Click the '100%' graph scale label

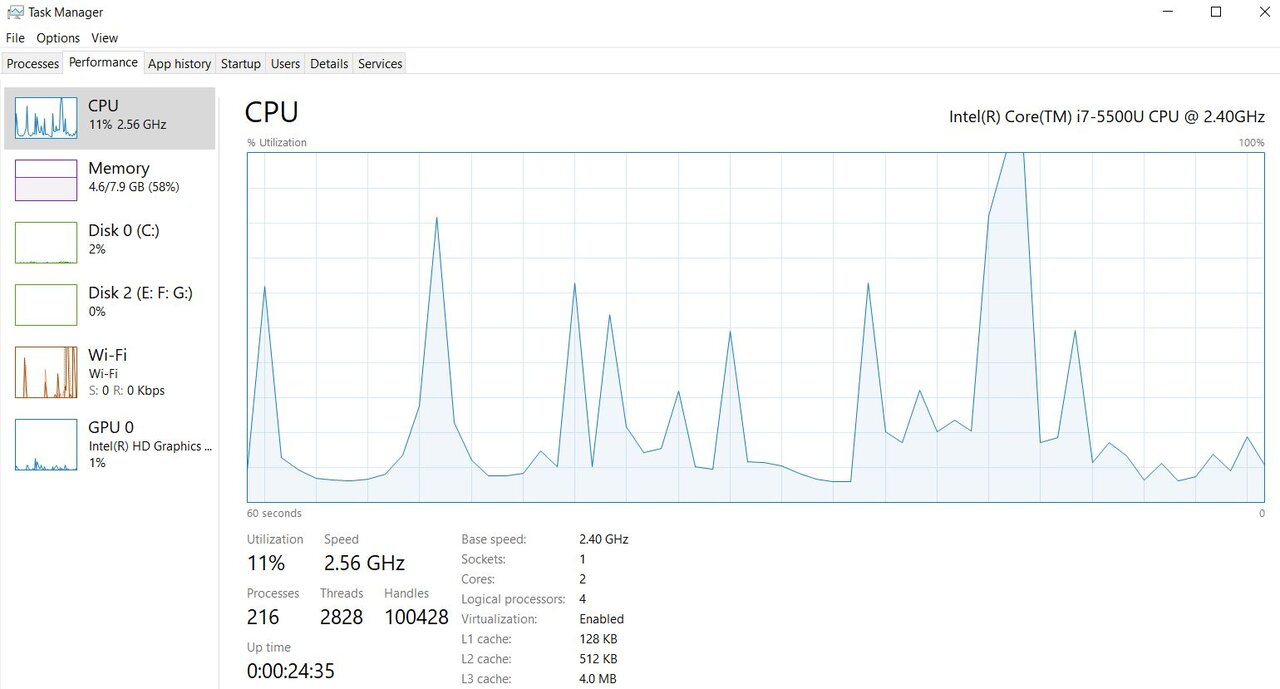[x=1252, y=143]
